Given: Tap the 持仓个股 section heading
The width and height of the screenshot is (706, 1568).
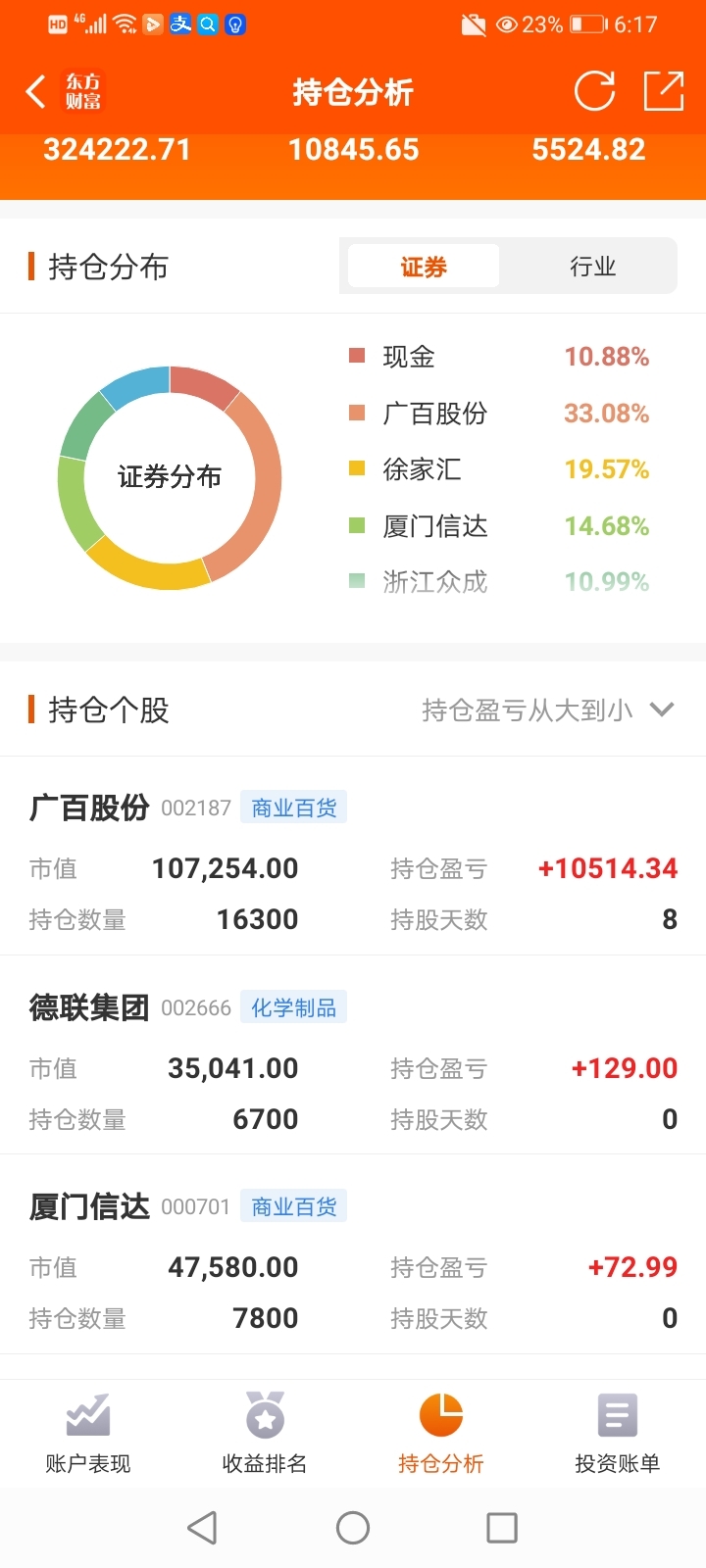Looking at the screenshot, I should click(x=108, y=710).
